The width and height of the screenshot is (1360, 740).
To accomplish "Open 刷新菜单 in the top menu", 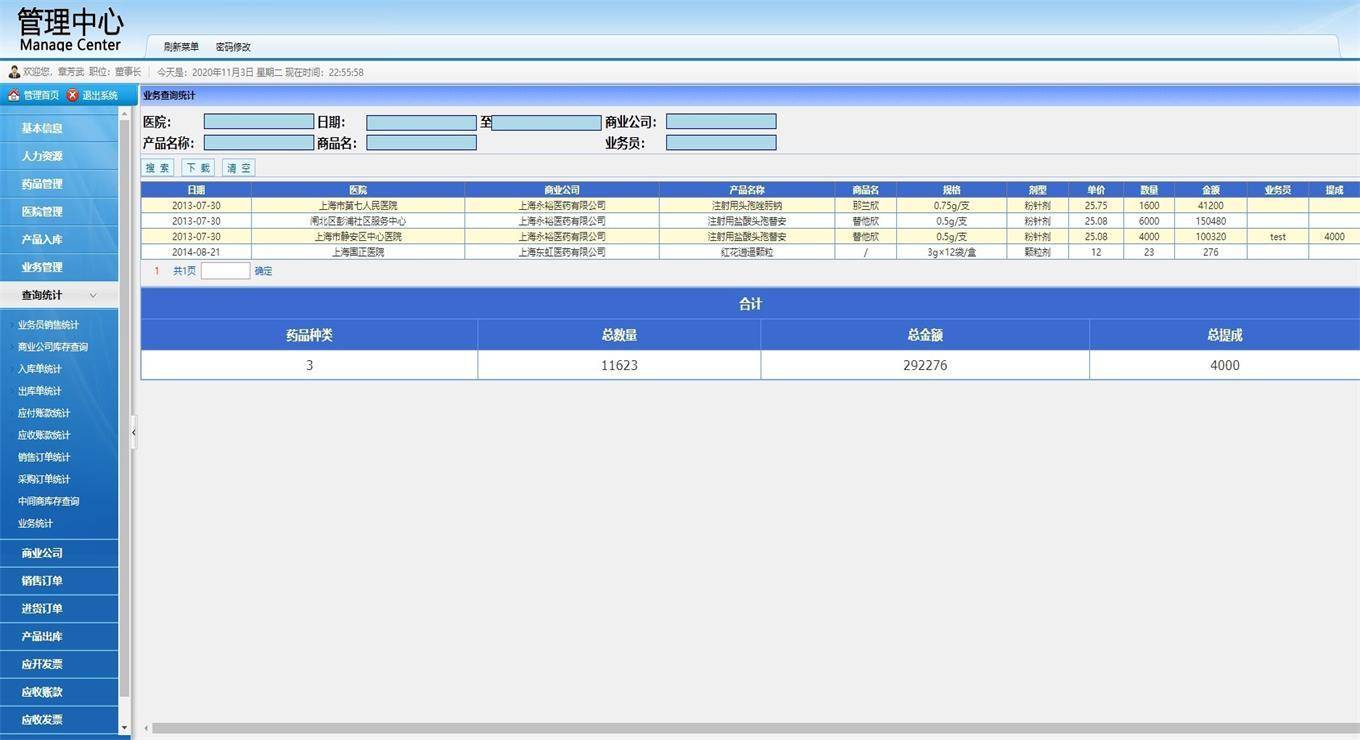I will pyautogui.click(x=181, y=47).
